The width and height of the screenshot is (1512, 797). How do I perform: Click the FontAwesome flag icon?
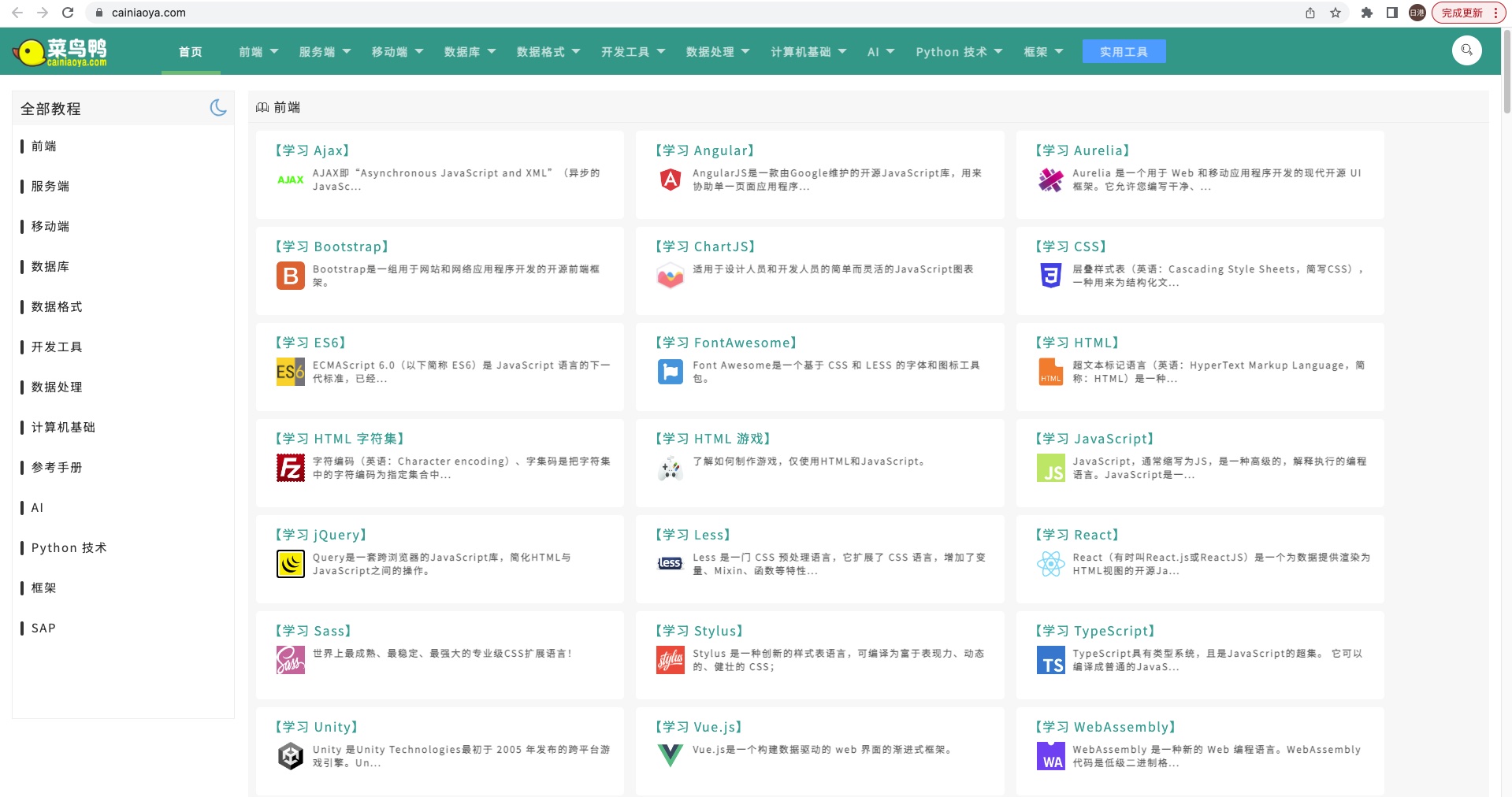pos(671,372)
